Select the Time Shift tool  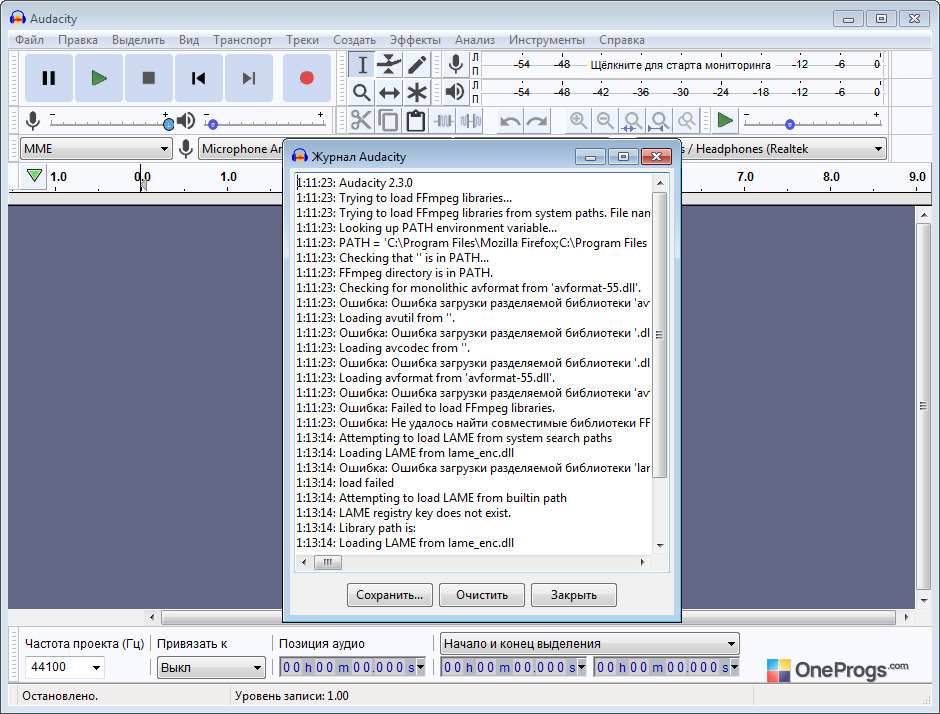coord(389,92)
